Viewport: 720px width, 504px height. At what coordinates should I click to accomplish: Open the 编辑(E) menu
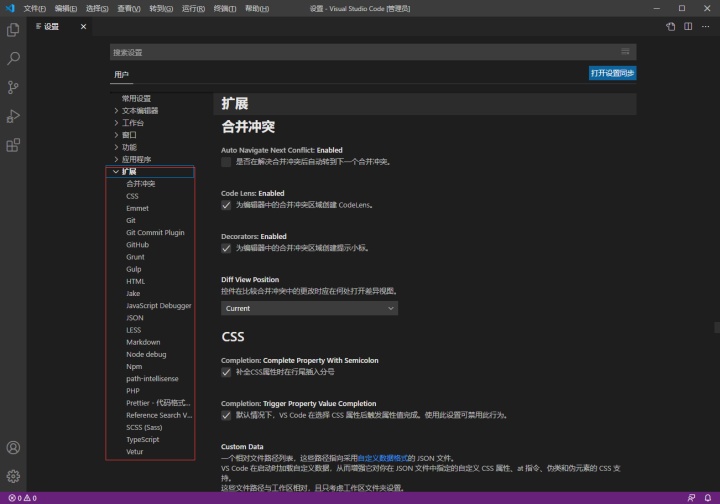[66, 8]
